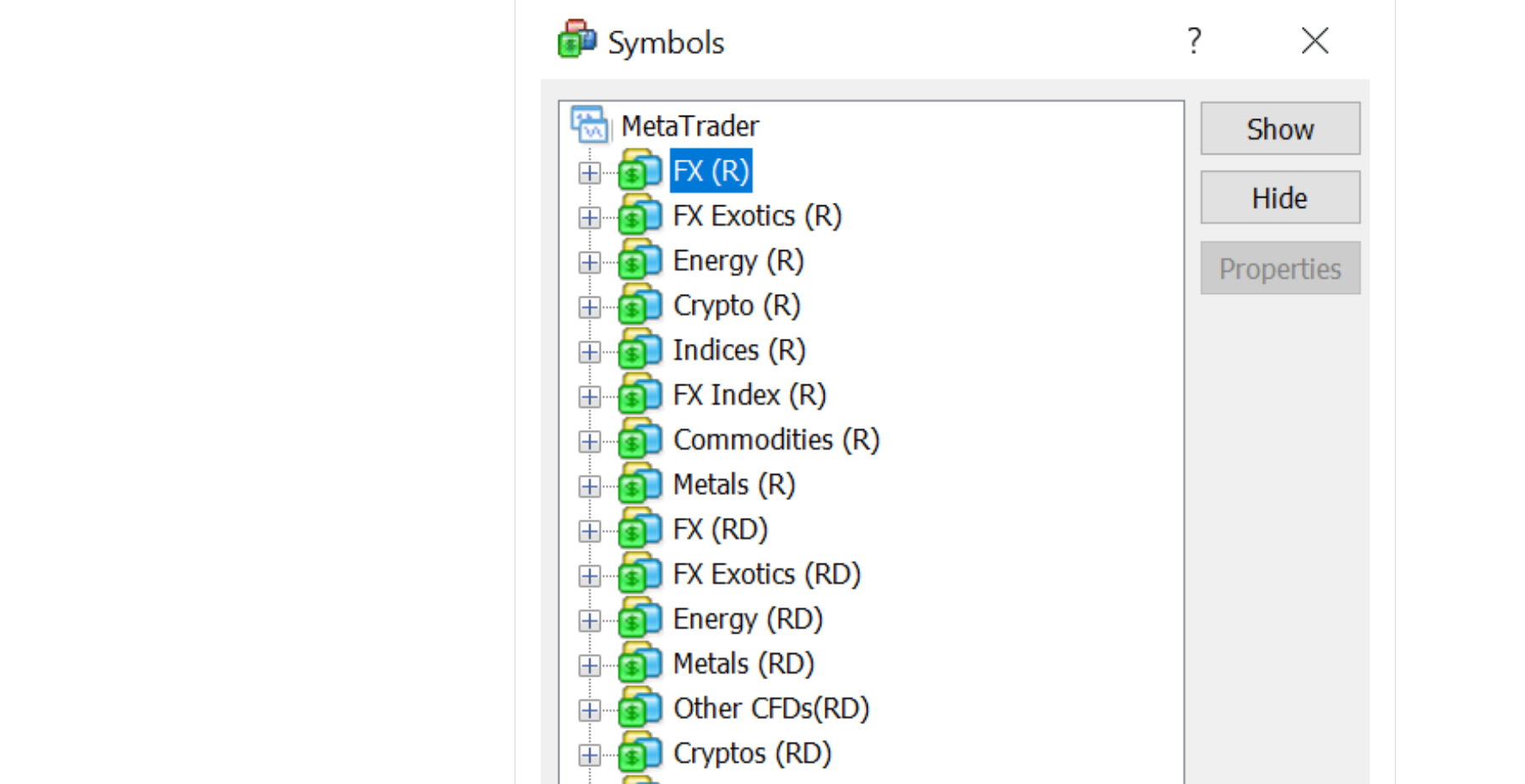Click the Properties button

tap(1280, 268)
